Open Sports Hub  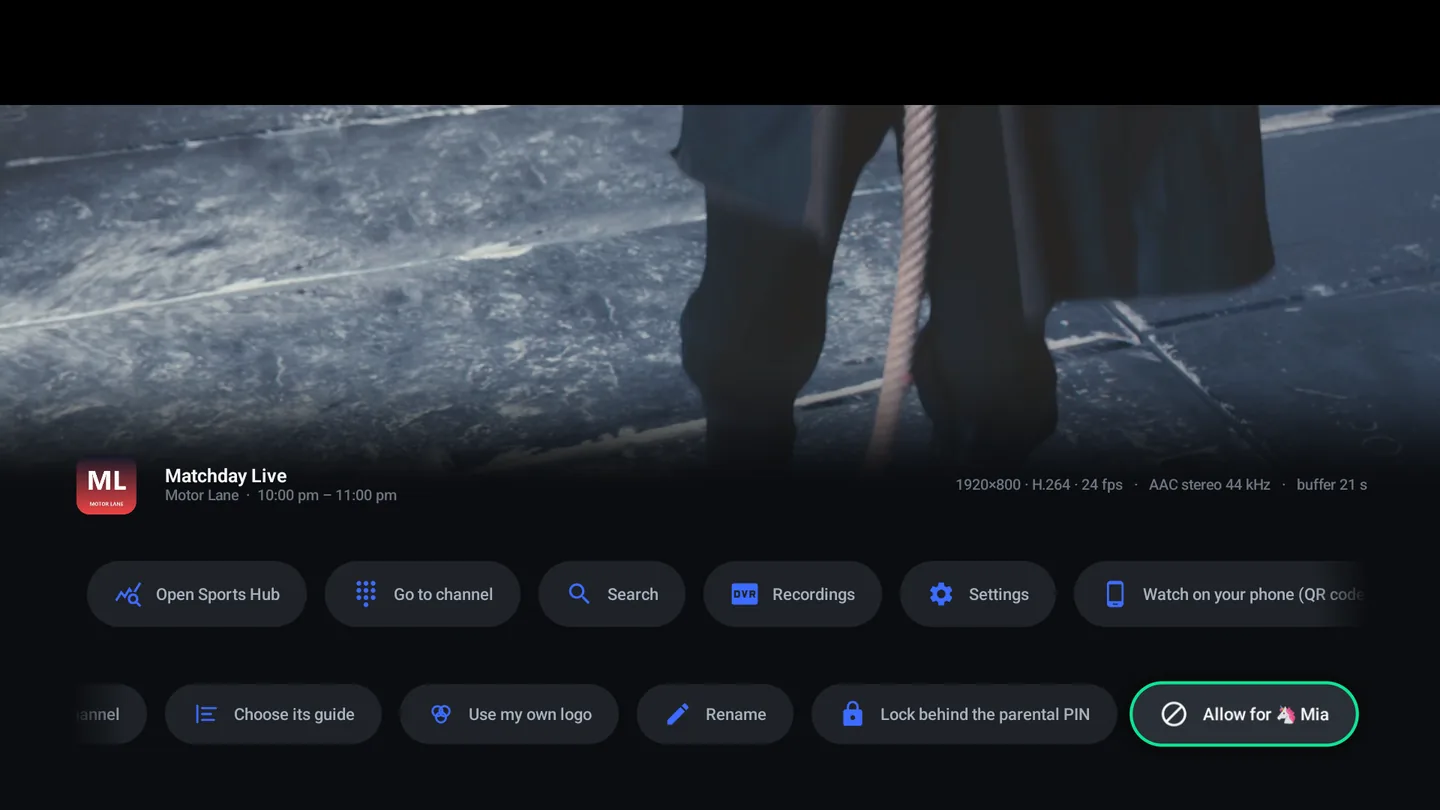pos(197,594)
